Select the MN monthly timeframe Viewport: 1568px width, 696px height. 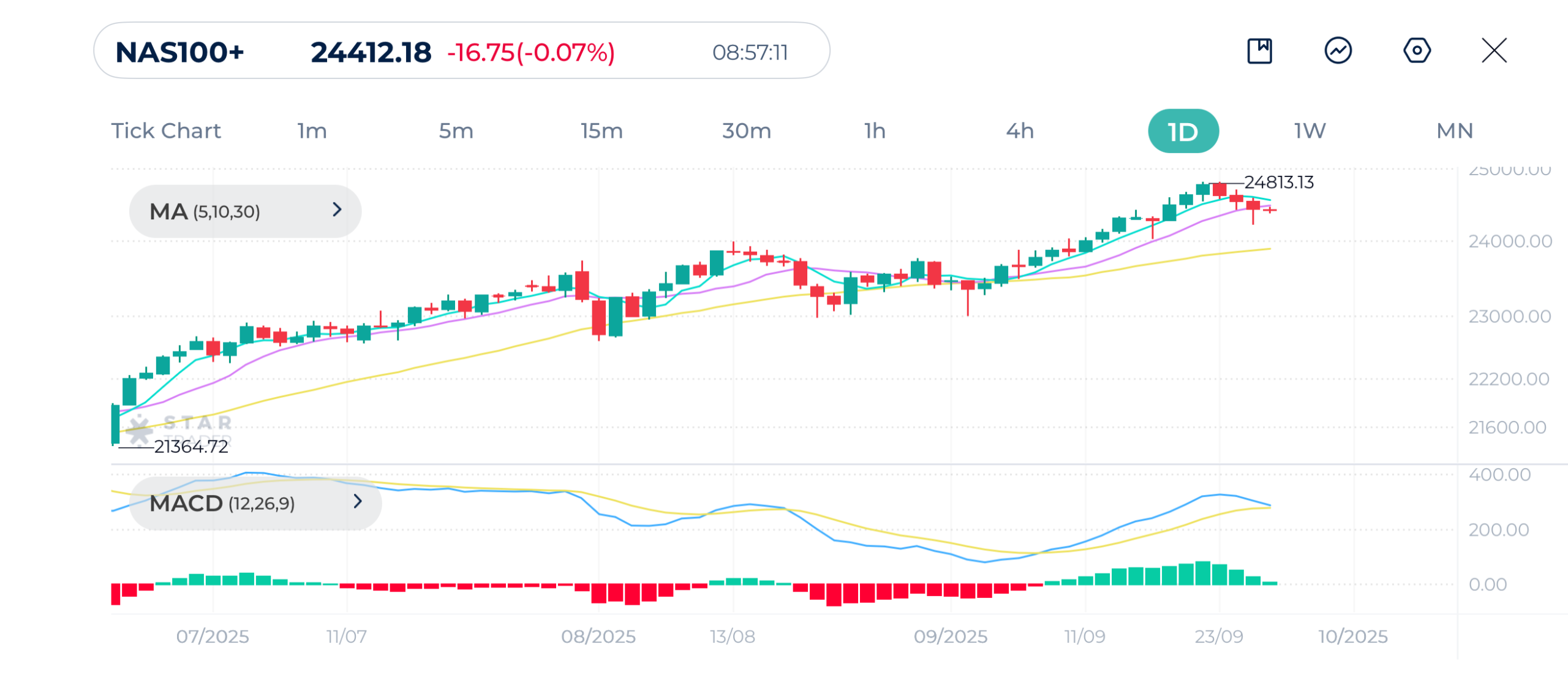1455,131
